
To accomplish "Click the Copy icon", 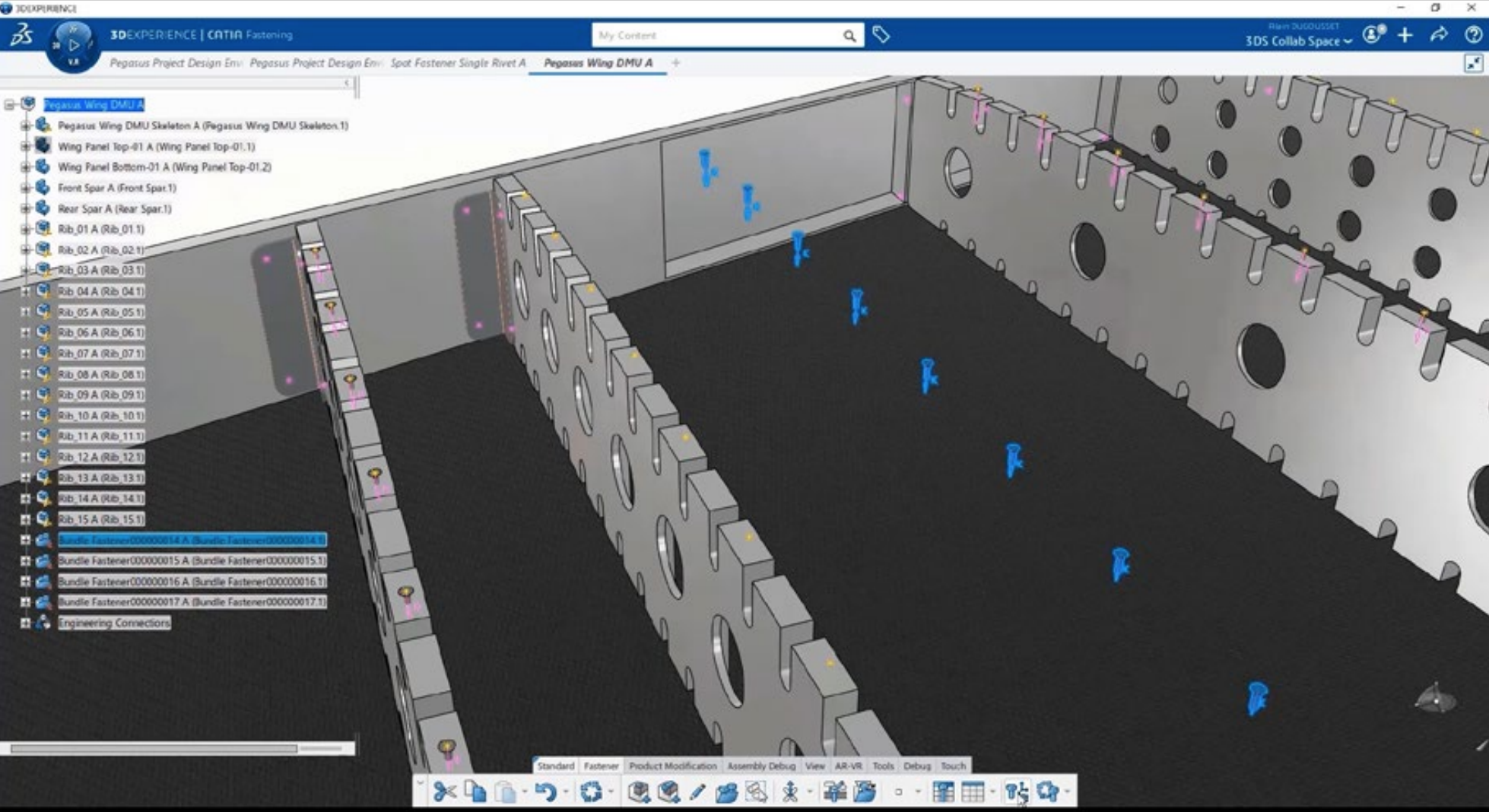I will tap(475, 791).
